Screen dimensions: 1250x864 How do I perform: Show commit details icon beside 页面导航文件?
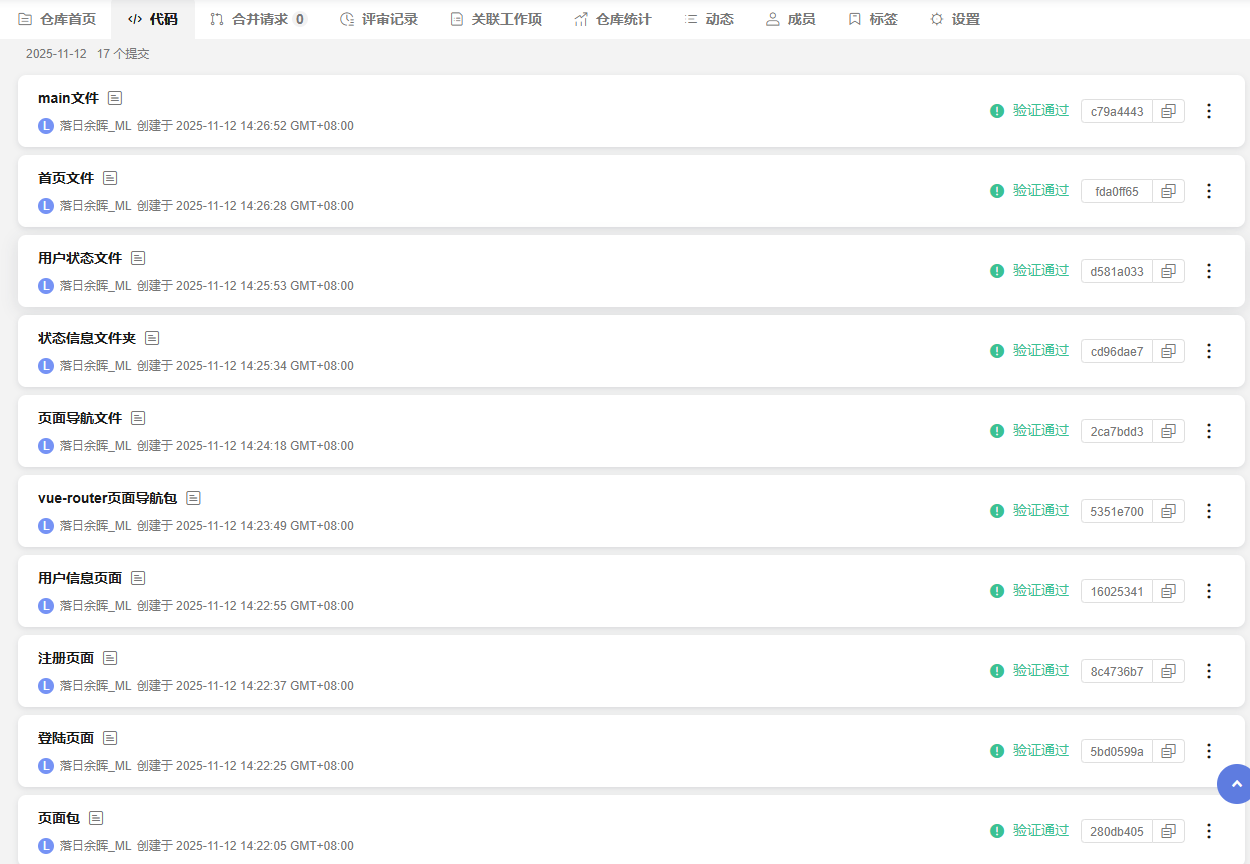click(138, 418)
